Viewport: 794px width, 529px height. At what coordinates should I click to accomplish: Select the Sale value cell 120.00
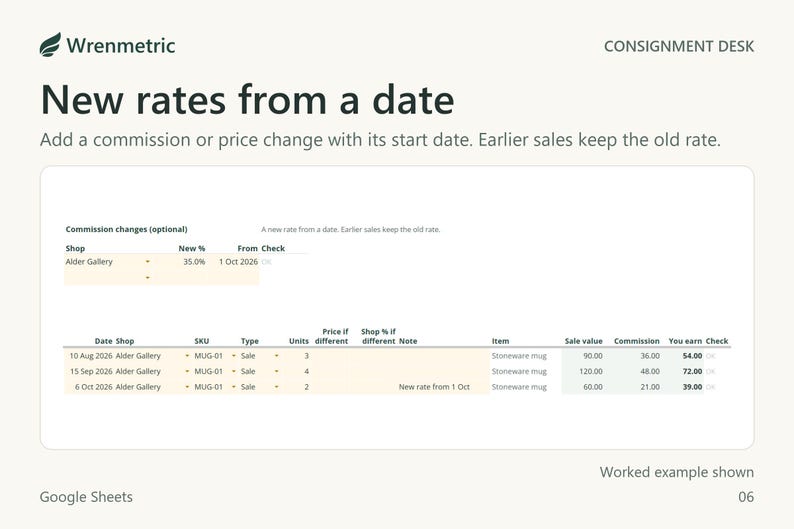[x=583, y=372]
